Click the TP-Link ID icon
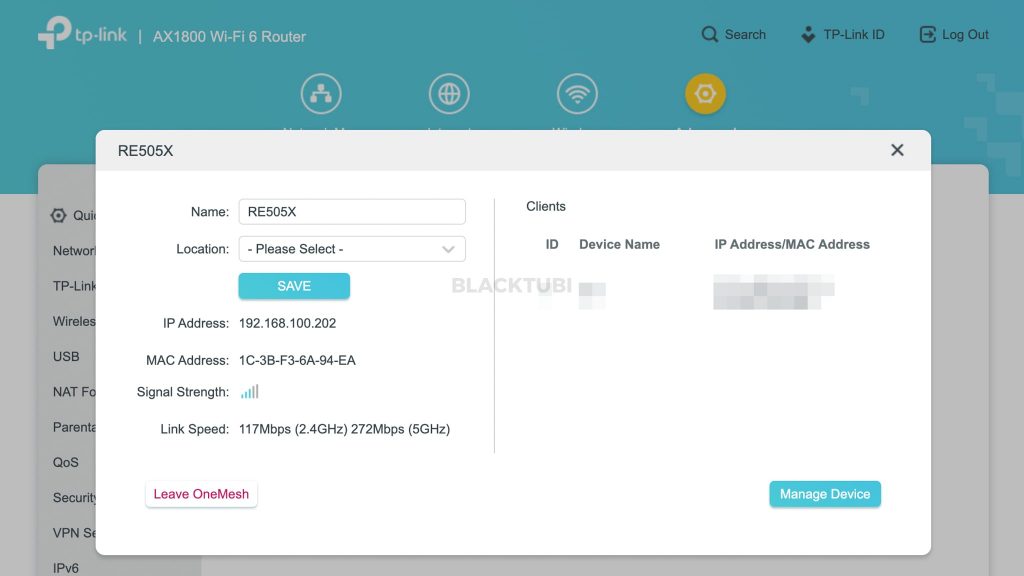 click(x=808, y=34)
